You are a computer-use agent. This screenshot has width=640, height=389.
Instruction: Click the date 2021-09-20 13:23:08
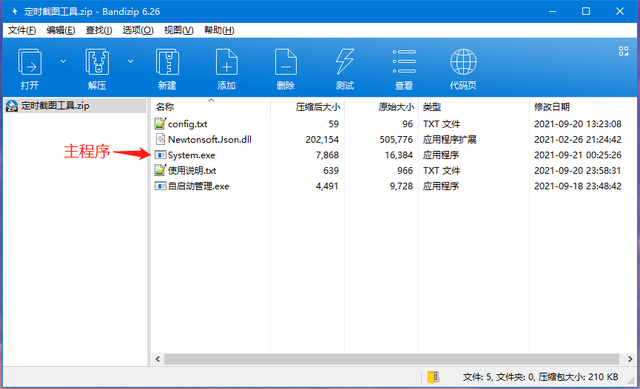[578, 124]
